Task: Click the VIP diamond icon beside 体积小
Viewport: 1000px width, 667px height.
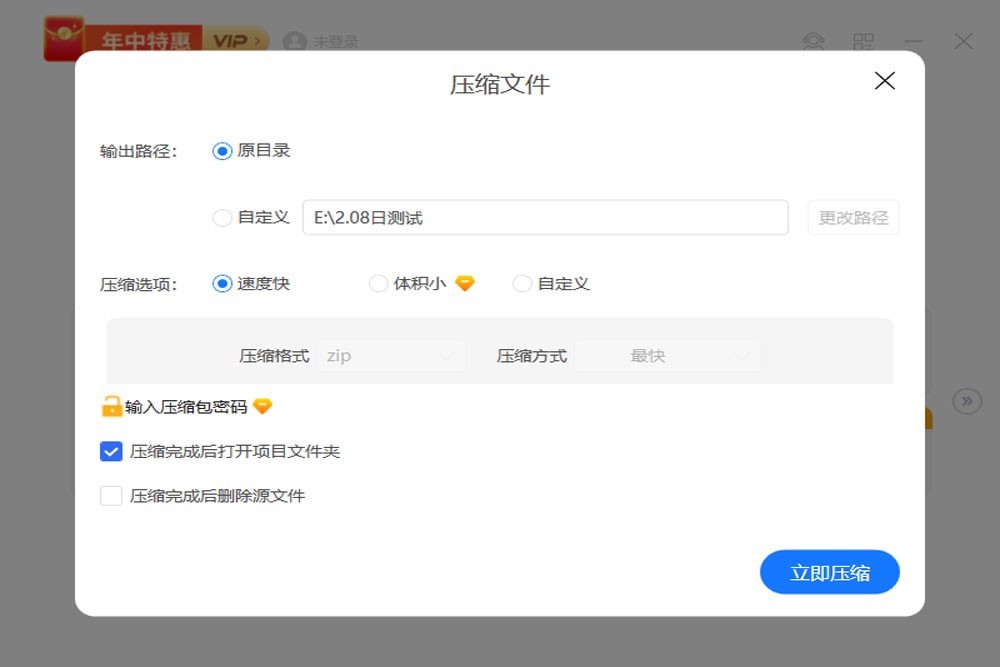Action: coord(465,283)
